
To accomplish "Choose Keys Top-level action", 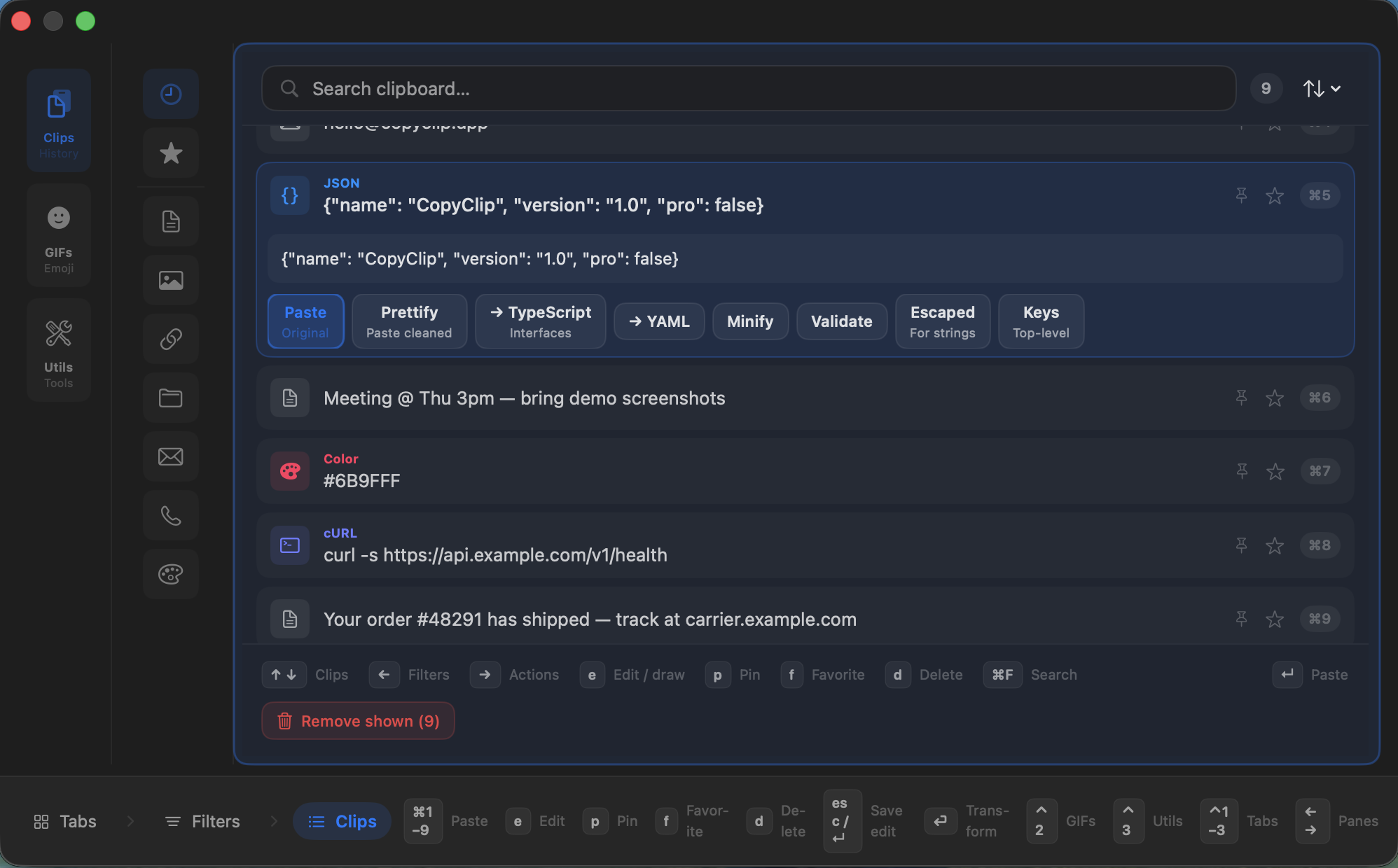I will (1041, 321).
